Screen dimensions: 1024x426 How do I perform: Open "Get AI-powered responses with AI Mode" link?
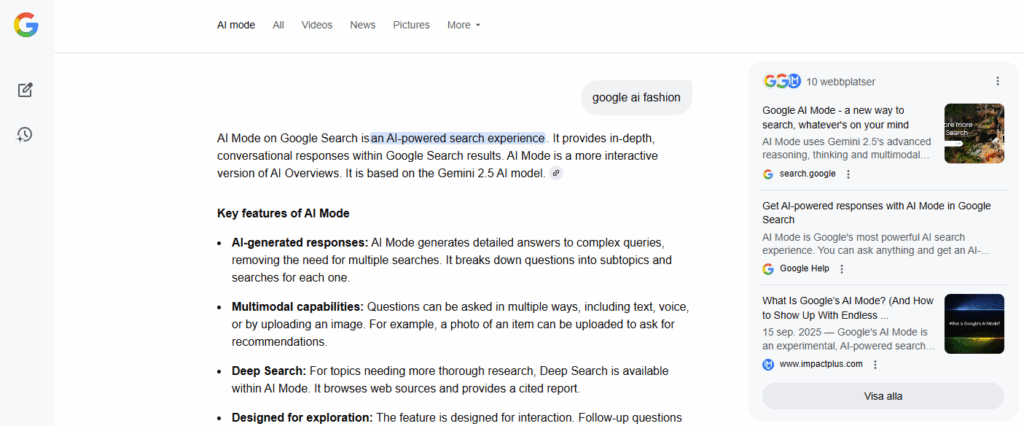point(876,212)
